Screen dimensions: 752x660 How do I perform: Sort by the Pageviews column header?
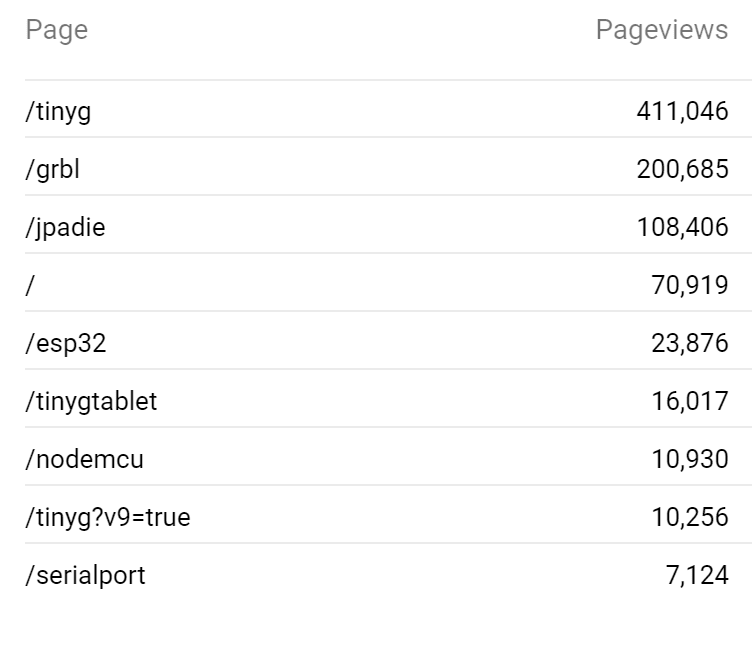[661, 30]
